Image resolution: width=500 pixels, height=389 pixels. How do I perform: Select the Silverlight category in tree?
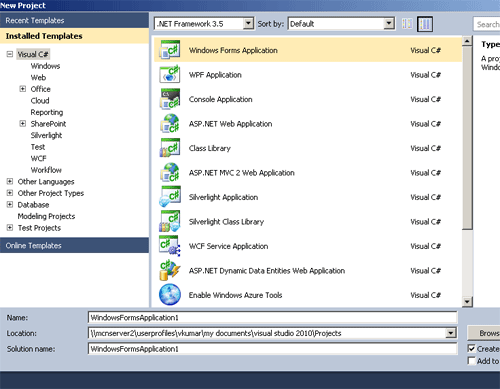(46, 135)
